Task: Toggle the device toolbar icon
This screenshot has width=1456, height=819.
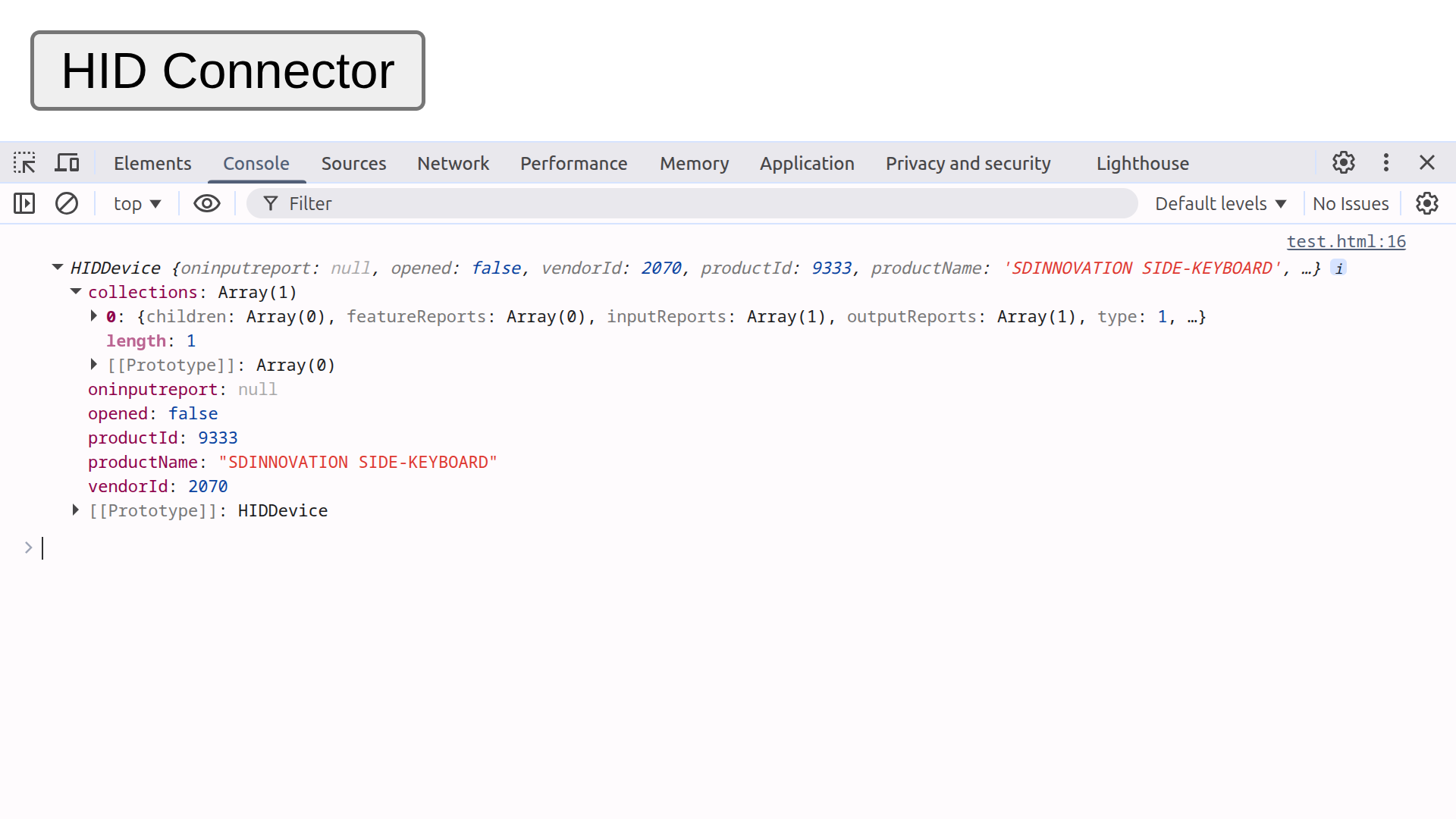Action: 67,163
